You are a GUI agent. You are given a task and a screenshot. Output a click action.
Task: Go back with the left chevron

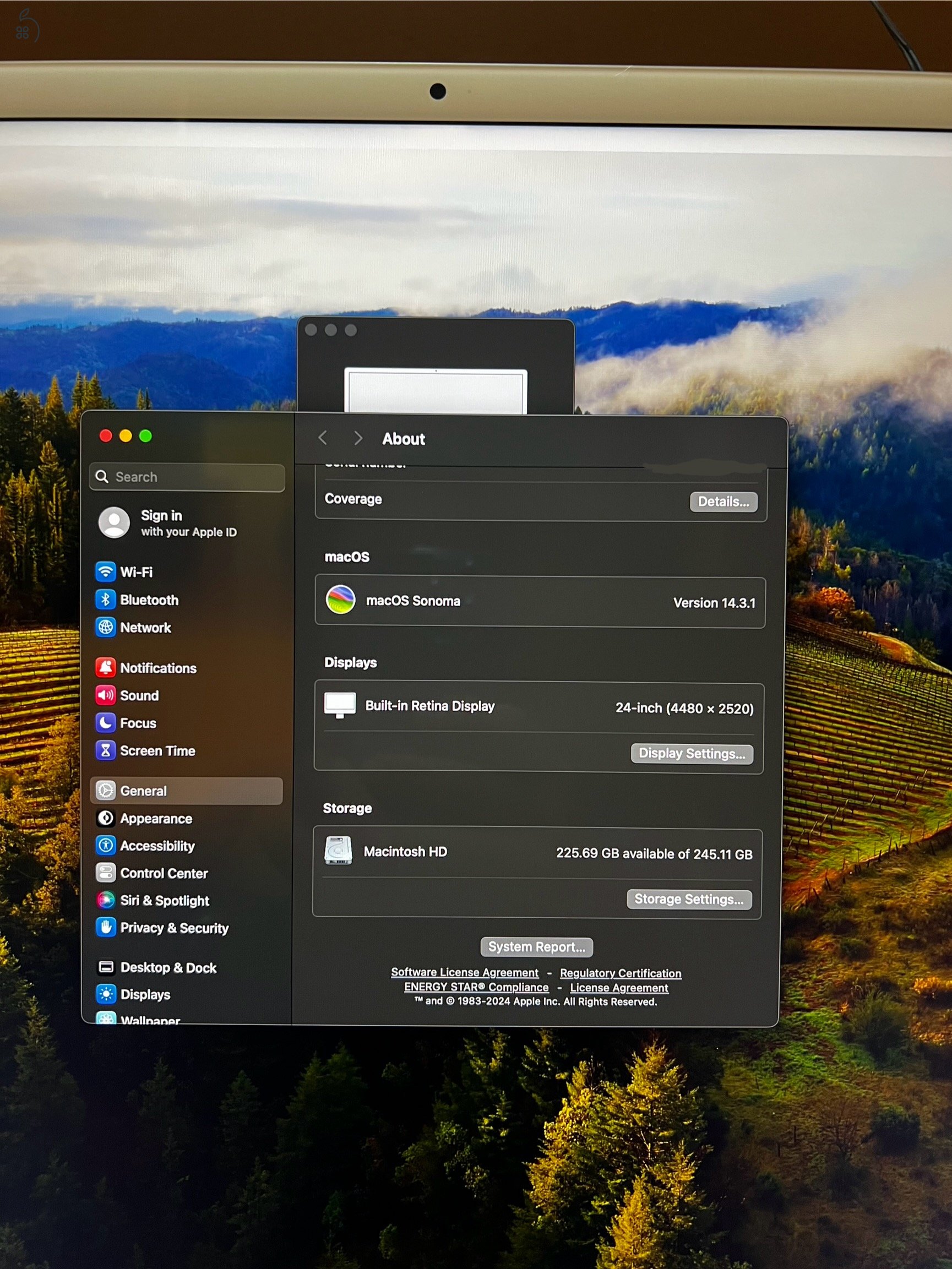tap(323, 438)
